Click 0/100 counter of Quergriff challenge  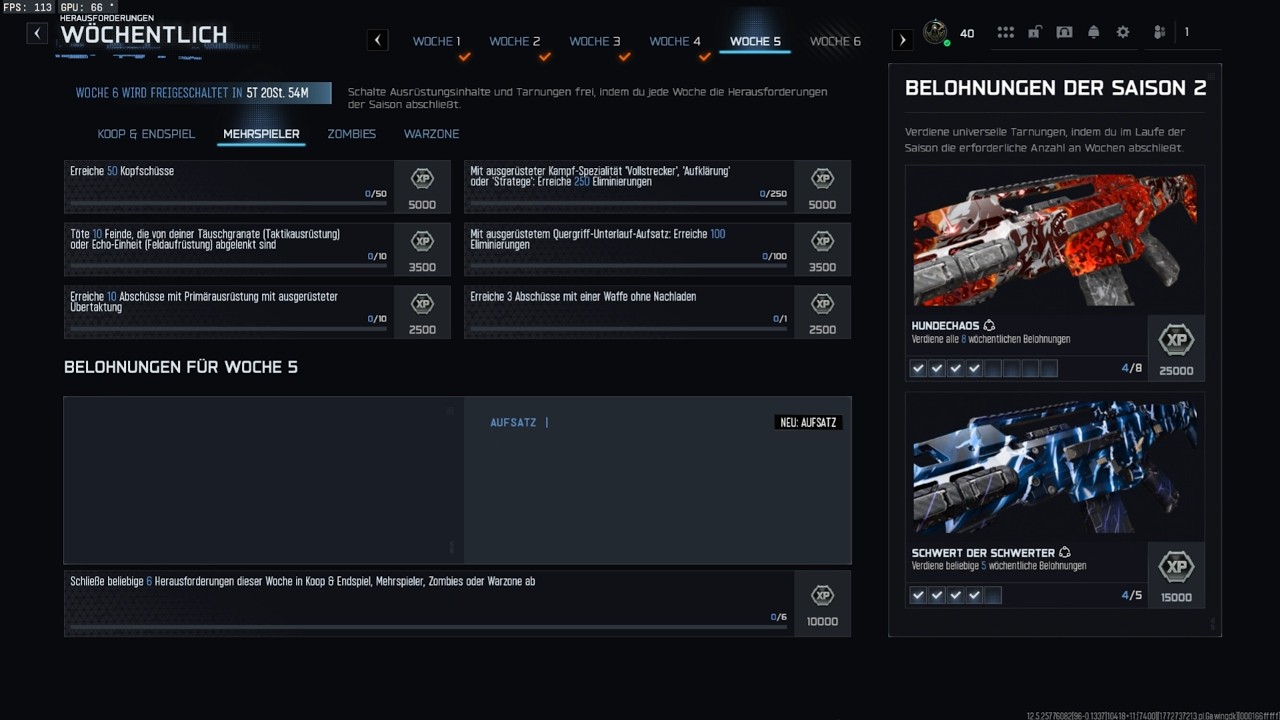coord(774,257)
